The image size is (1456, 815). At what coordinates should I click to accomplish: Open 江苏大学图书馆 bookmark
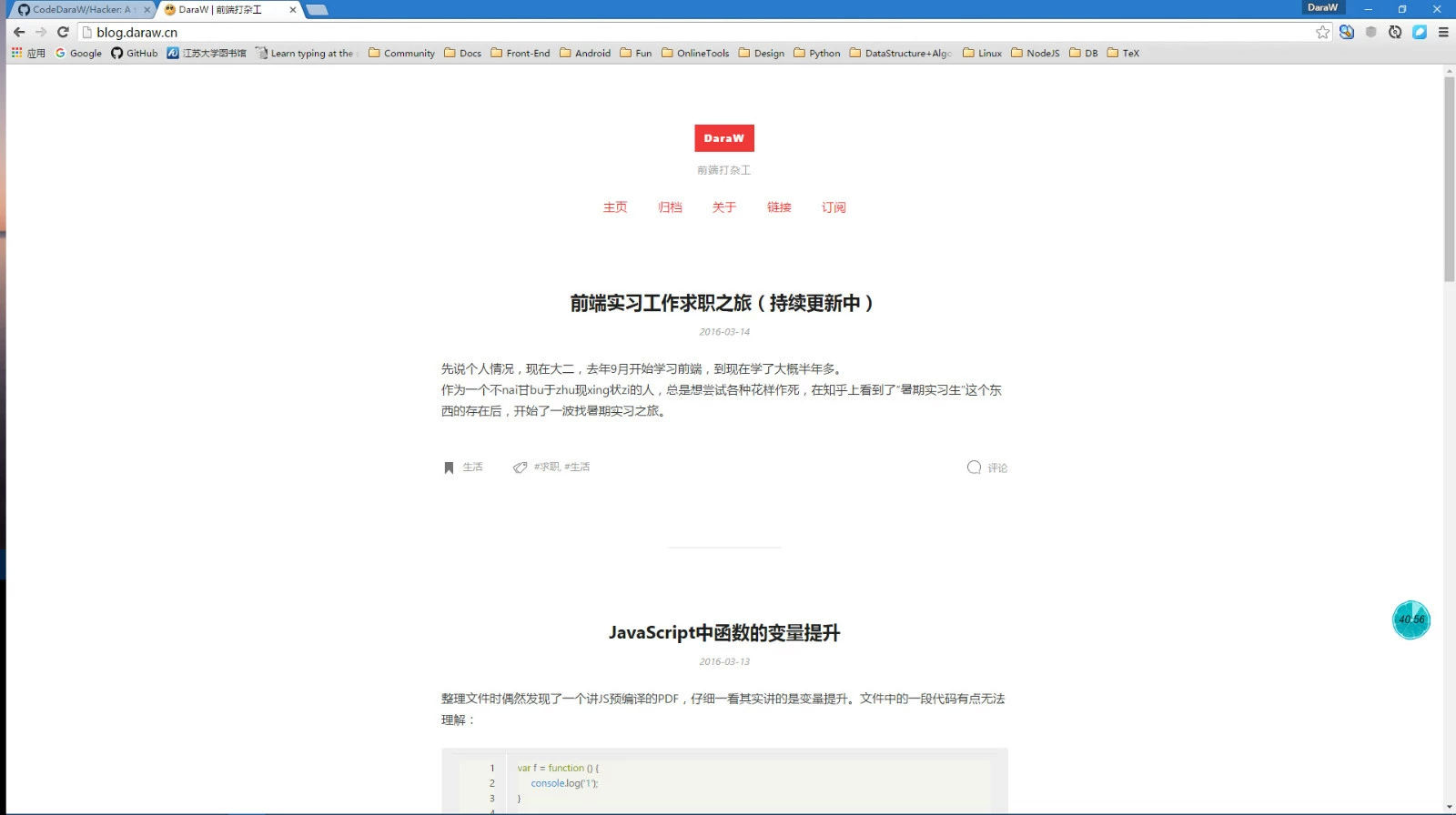207,53
